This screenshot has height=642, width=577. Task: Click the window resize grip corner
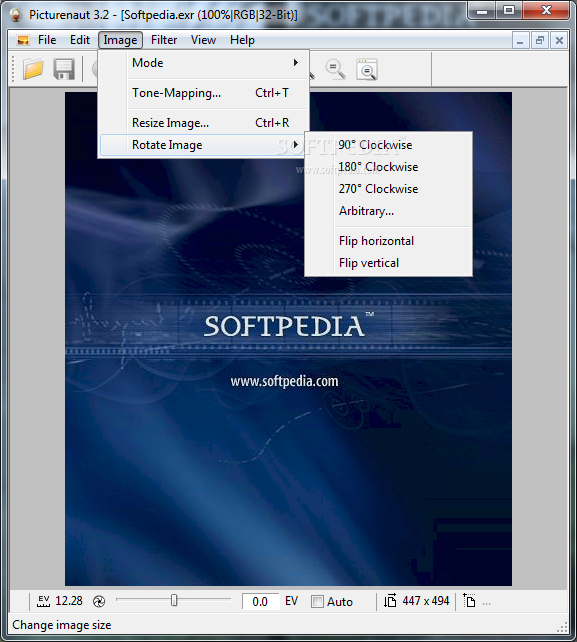click(x=563, y=627)
